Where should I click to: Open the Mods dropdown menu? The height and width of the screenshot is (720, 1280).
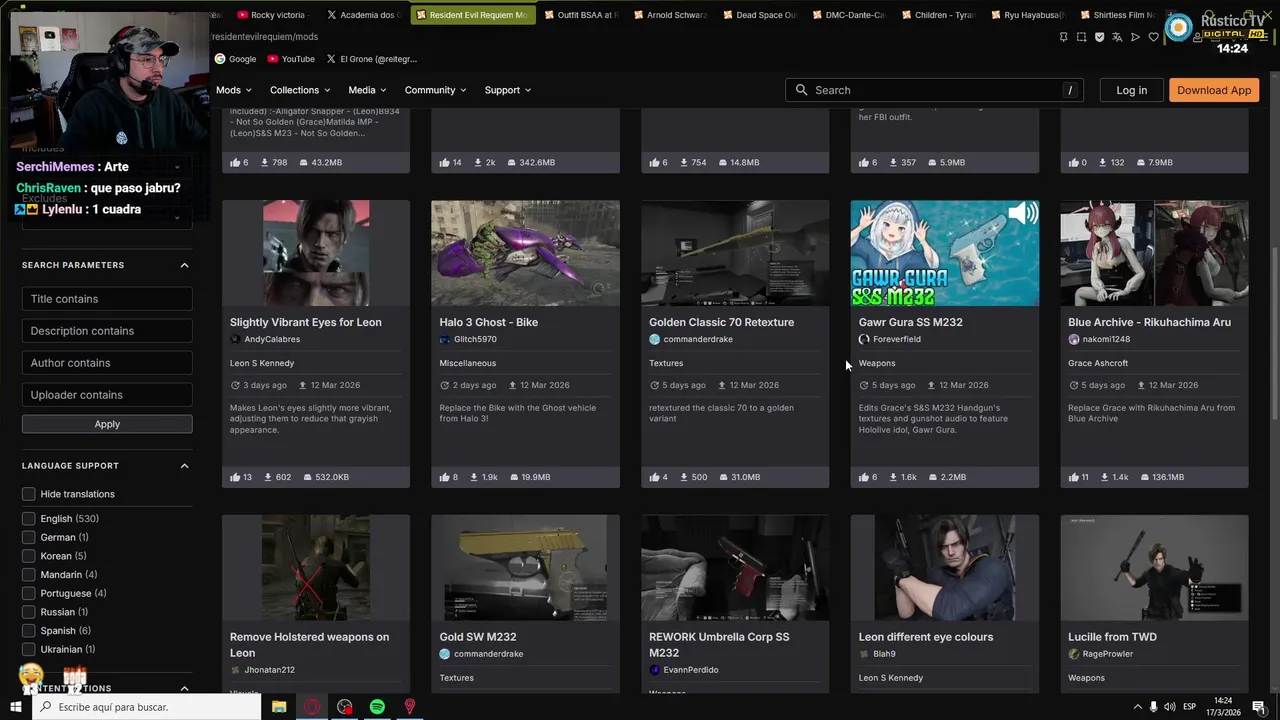pos(234,90)
